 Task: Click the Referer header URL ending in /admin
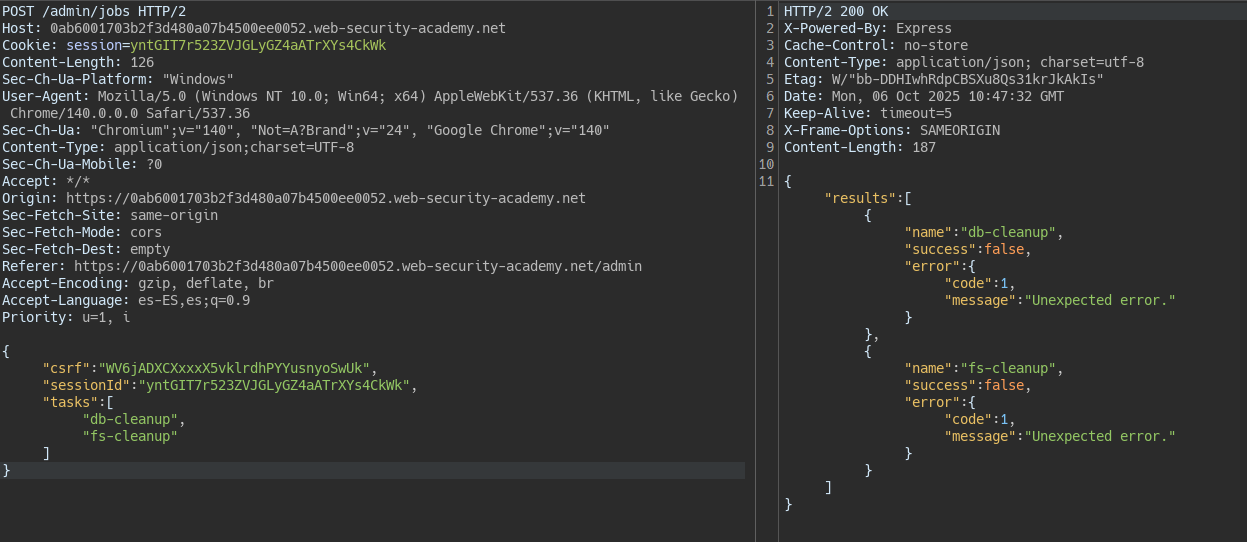click(x=357, y=266)
